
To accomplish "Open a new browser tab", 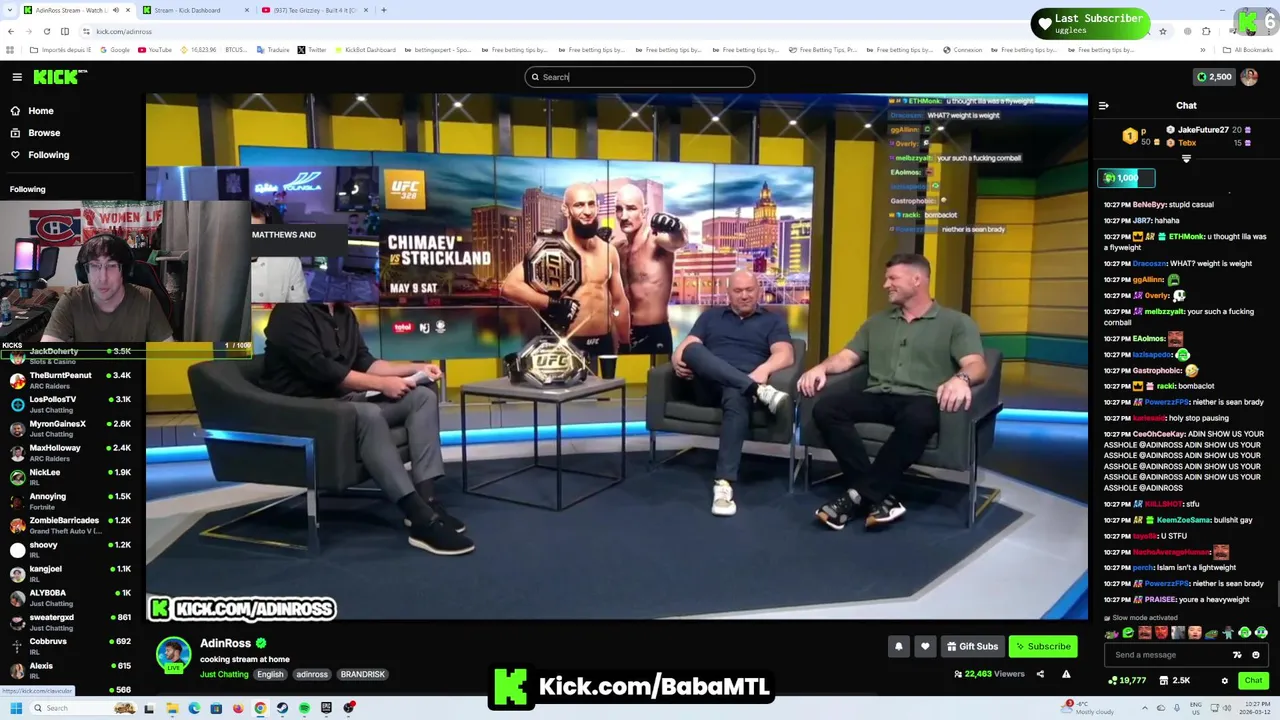I will [383, 10].
